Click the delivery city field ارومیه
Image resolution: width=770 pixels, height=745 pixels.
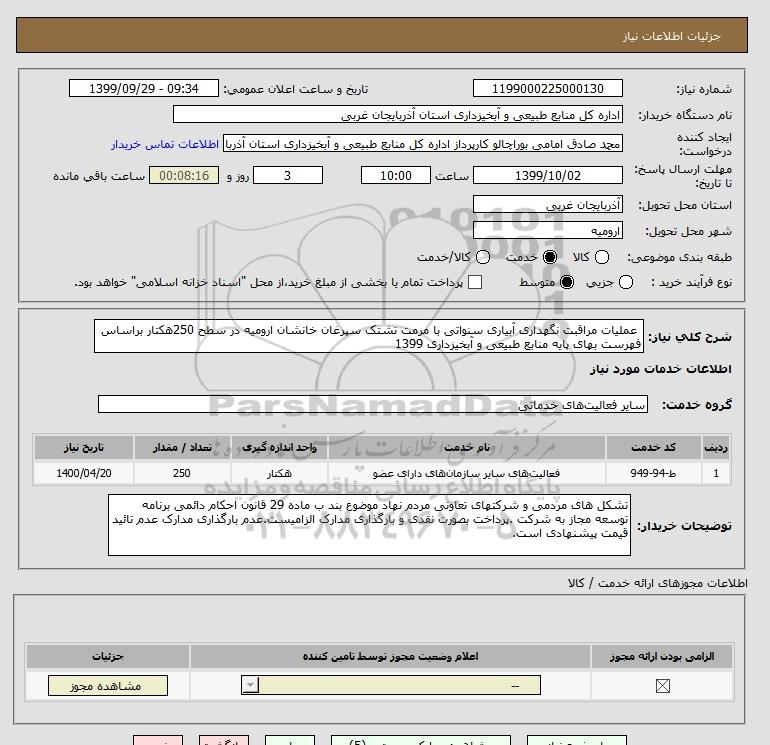tap(548, 230)
